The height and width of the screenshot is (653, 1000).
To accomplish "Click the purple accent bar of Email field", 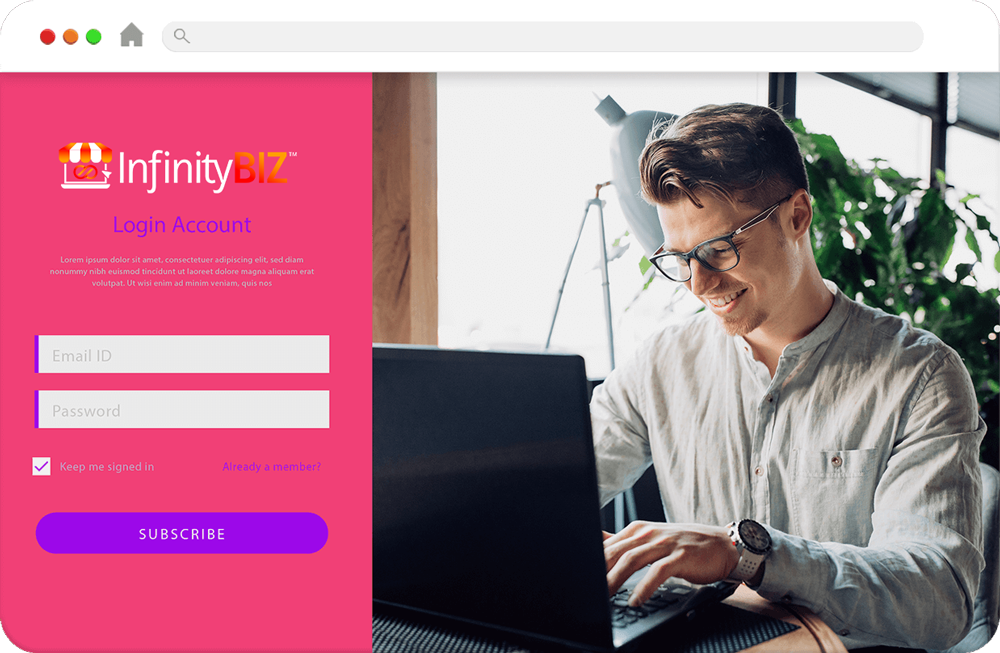I will [x=36, y=354].
